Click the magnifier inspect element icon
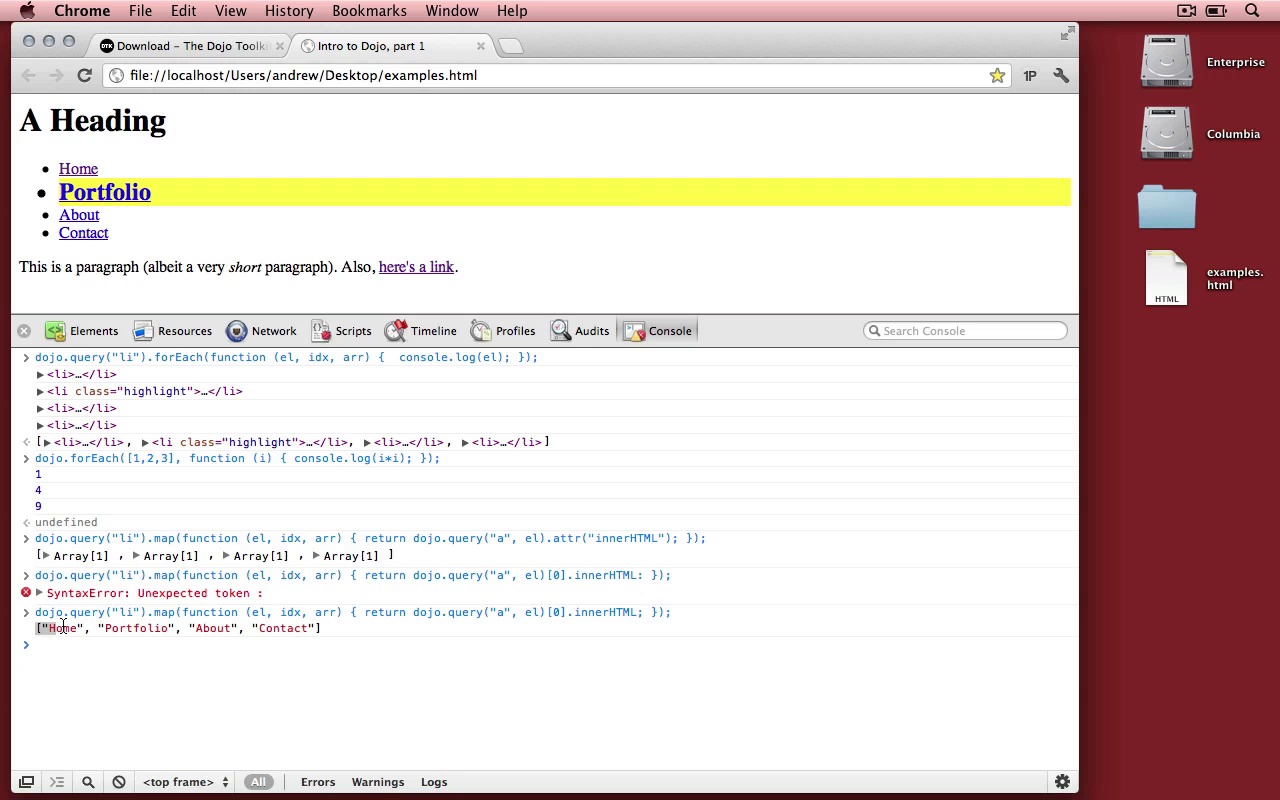This screenshot has height=800, width=1280. point(88,782)
